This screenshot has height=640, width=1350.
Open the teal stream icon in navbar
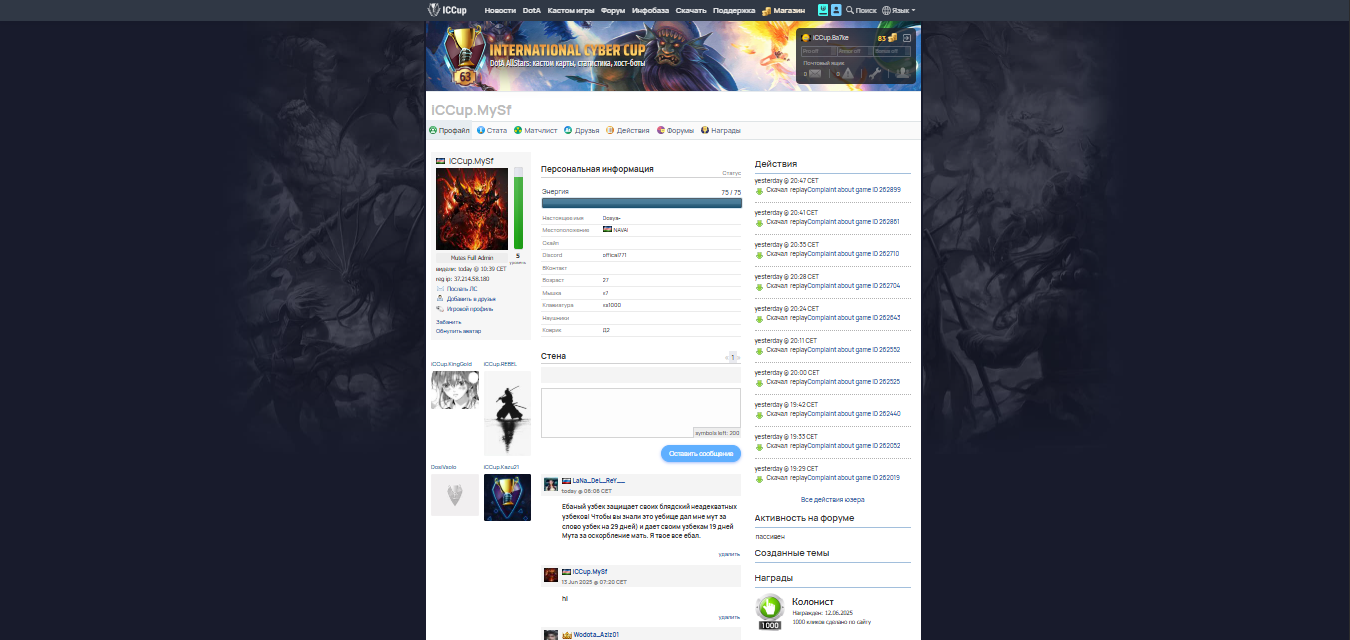822,10
